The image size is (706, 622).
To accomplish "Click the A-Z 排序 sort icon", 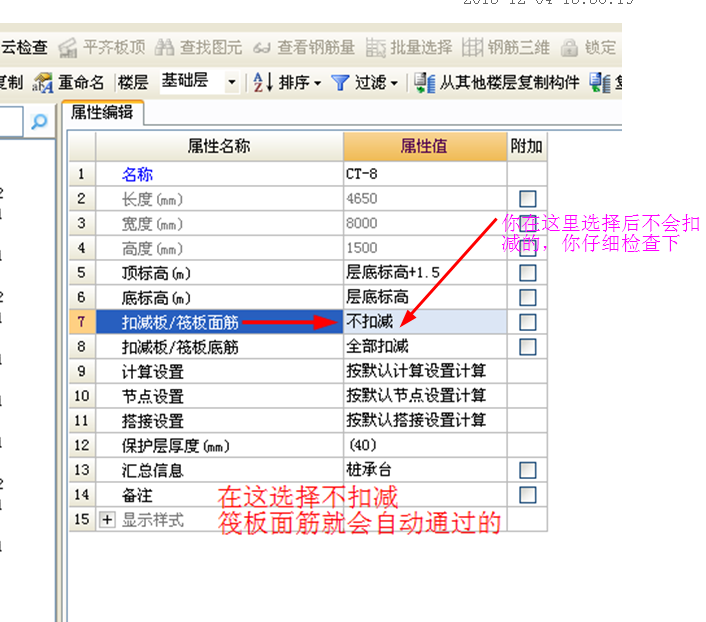I will pos(263,82).
